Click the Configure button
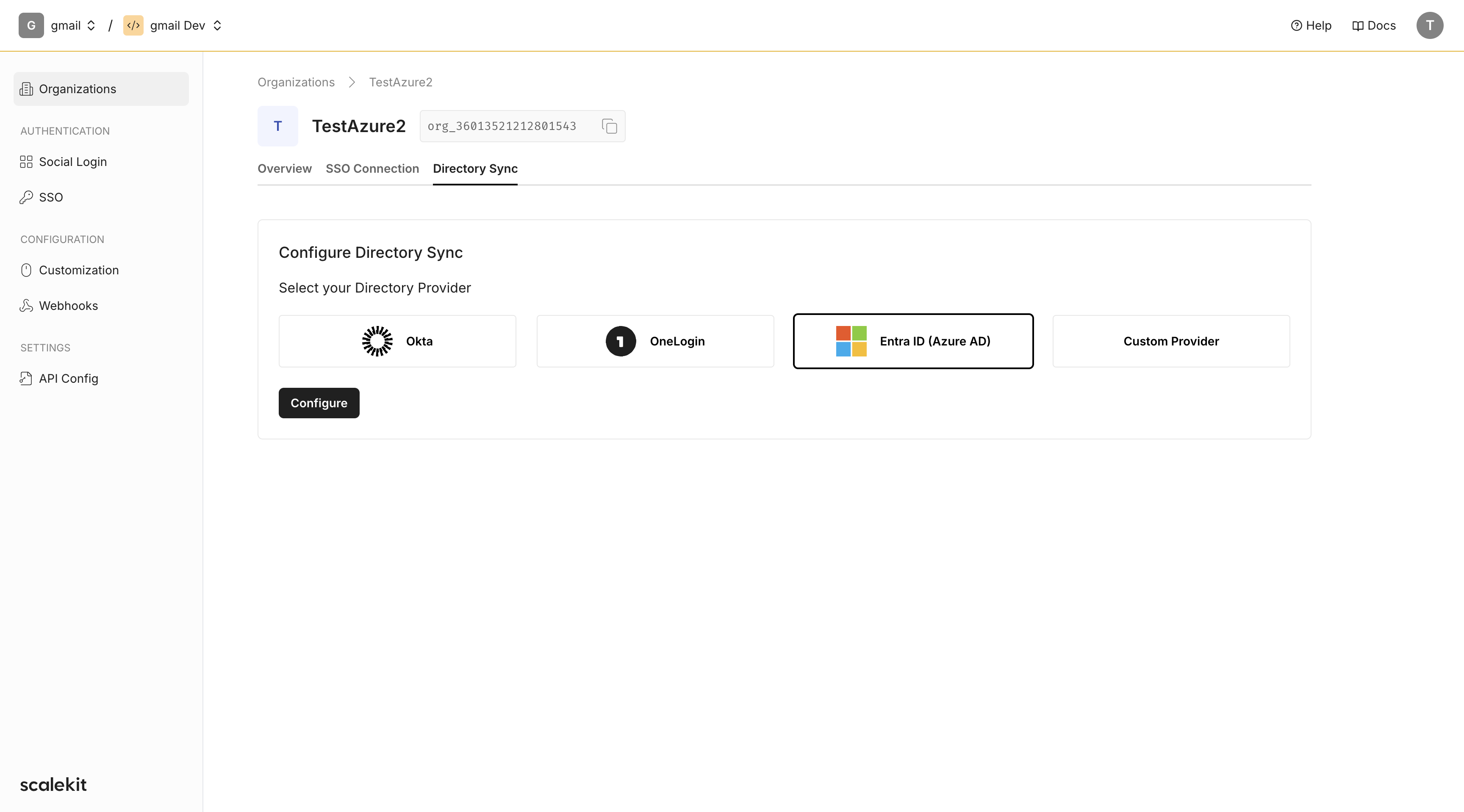1464x812 pixels. tap(319, 403)
